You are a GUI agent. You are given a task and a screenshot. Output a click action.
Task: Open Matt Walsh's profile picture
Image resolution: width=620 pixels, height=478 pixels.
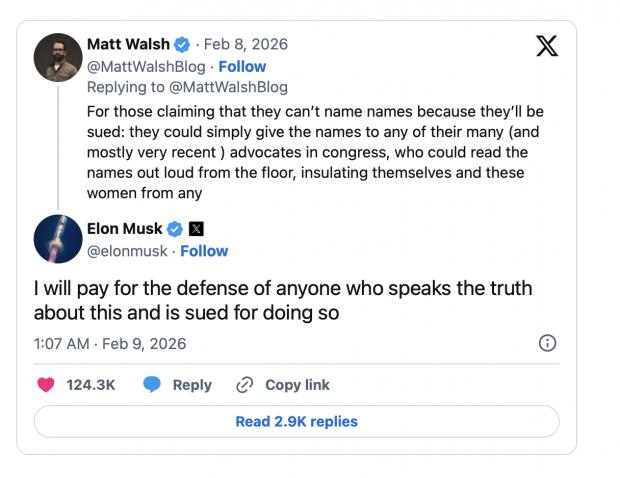click(x=58, y=57)
